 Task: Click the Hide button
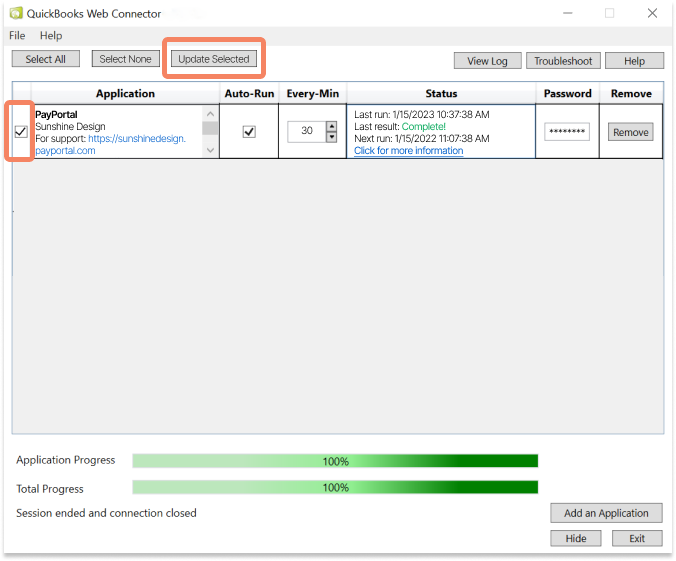coord(576,538)
